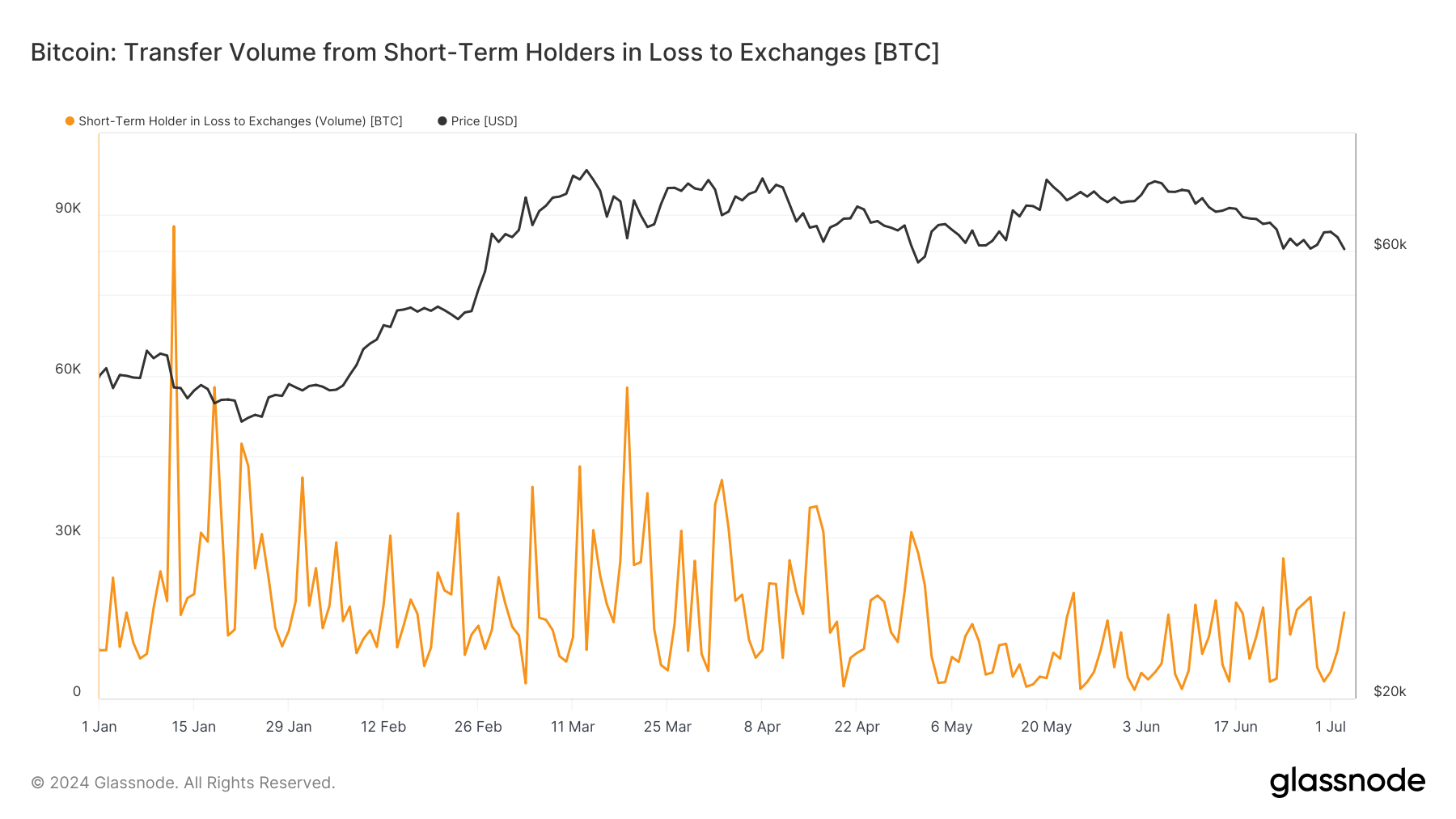The image size is (1456, 819).
Task: Click the $20k price axis label
Action: [x=1390, y=692]
